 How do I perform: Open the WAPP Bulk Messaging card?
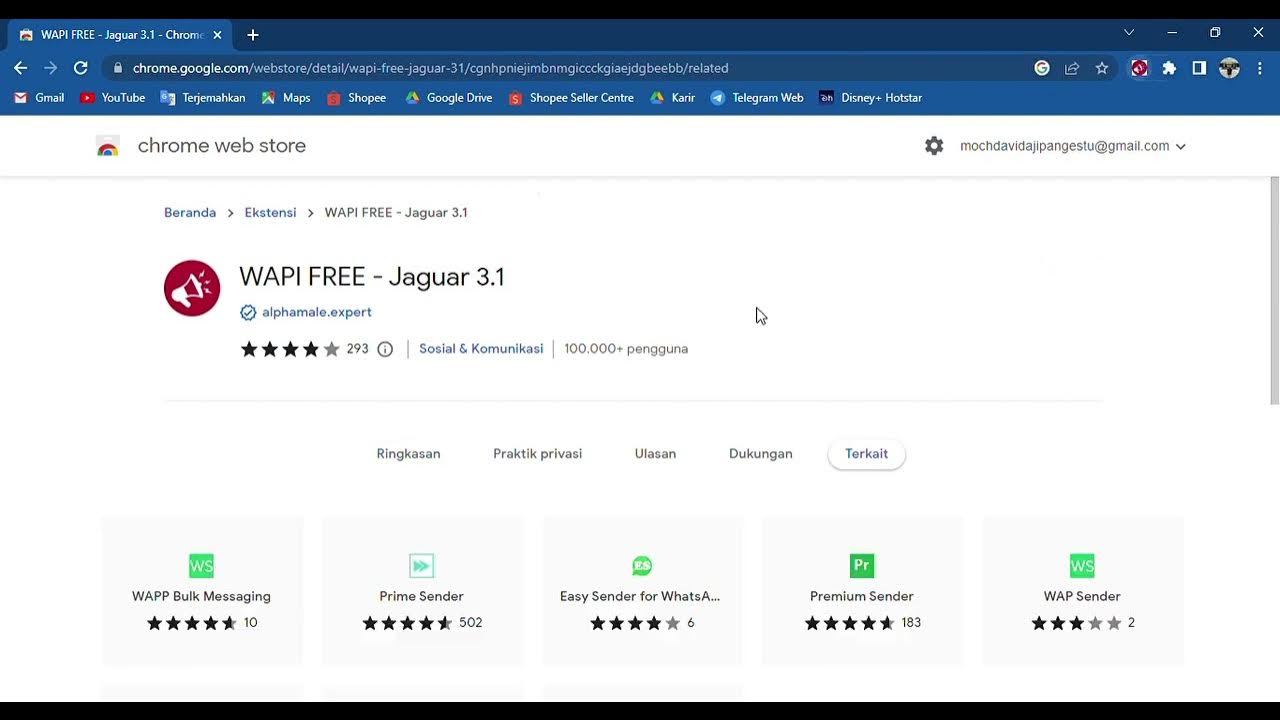(202, 591)
